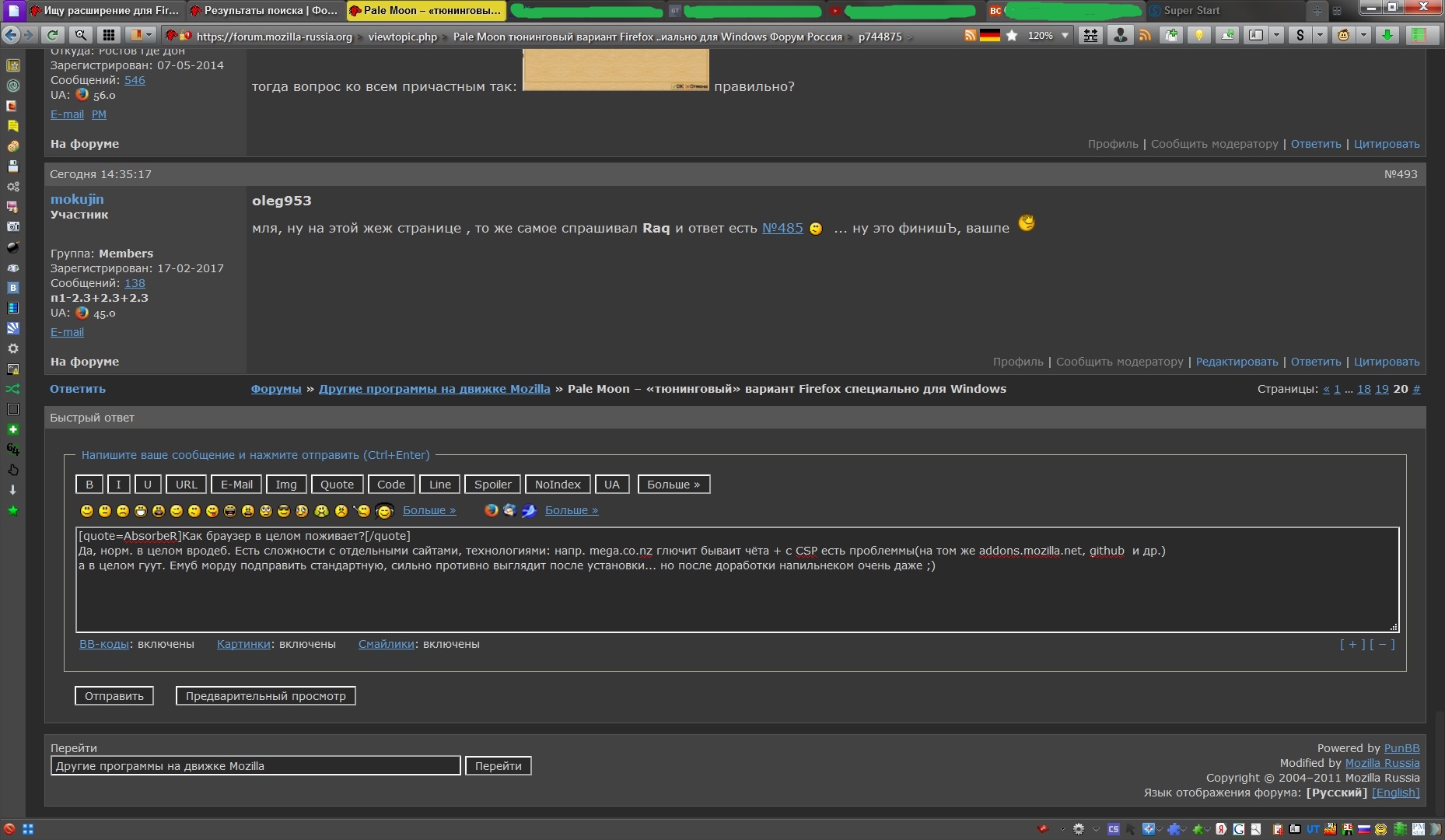Switch to the Super Start tab
Viewport: 1445px width, 840px height.
click(x=1225, y=11)
